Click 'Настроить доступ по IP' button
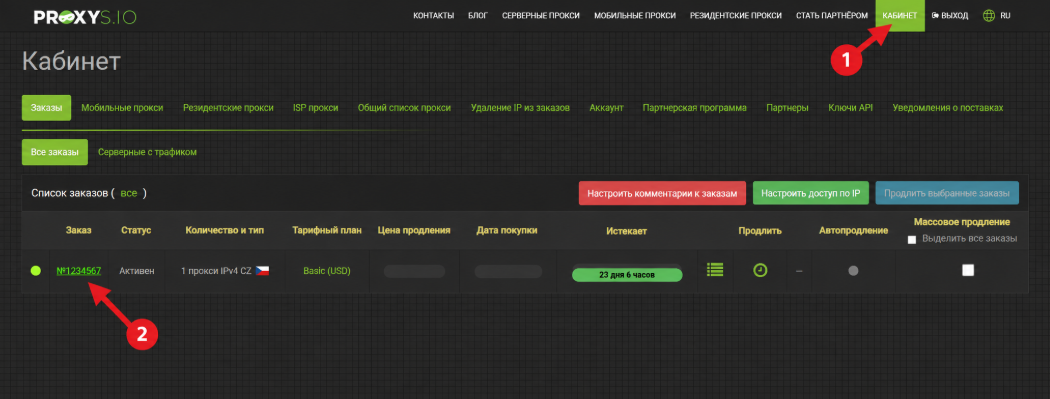Image resolution: width=1050 pixels, height=399 pixels. pos(811,193)
